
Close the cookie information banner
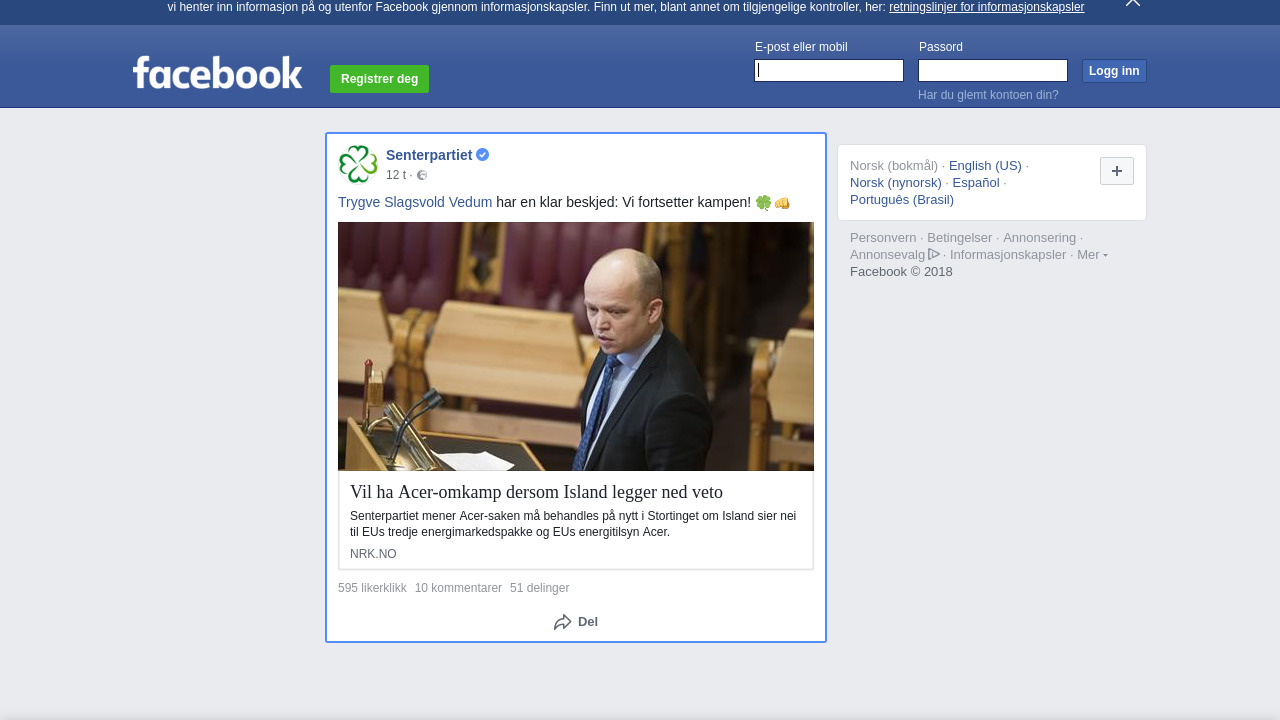tap(1133, 3)
